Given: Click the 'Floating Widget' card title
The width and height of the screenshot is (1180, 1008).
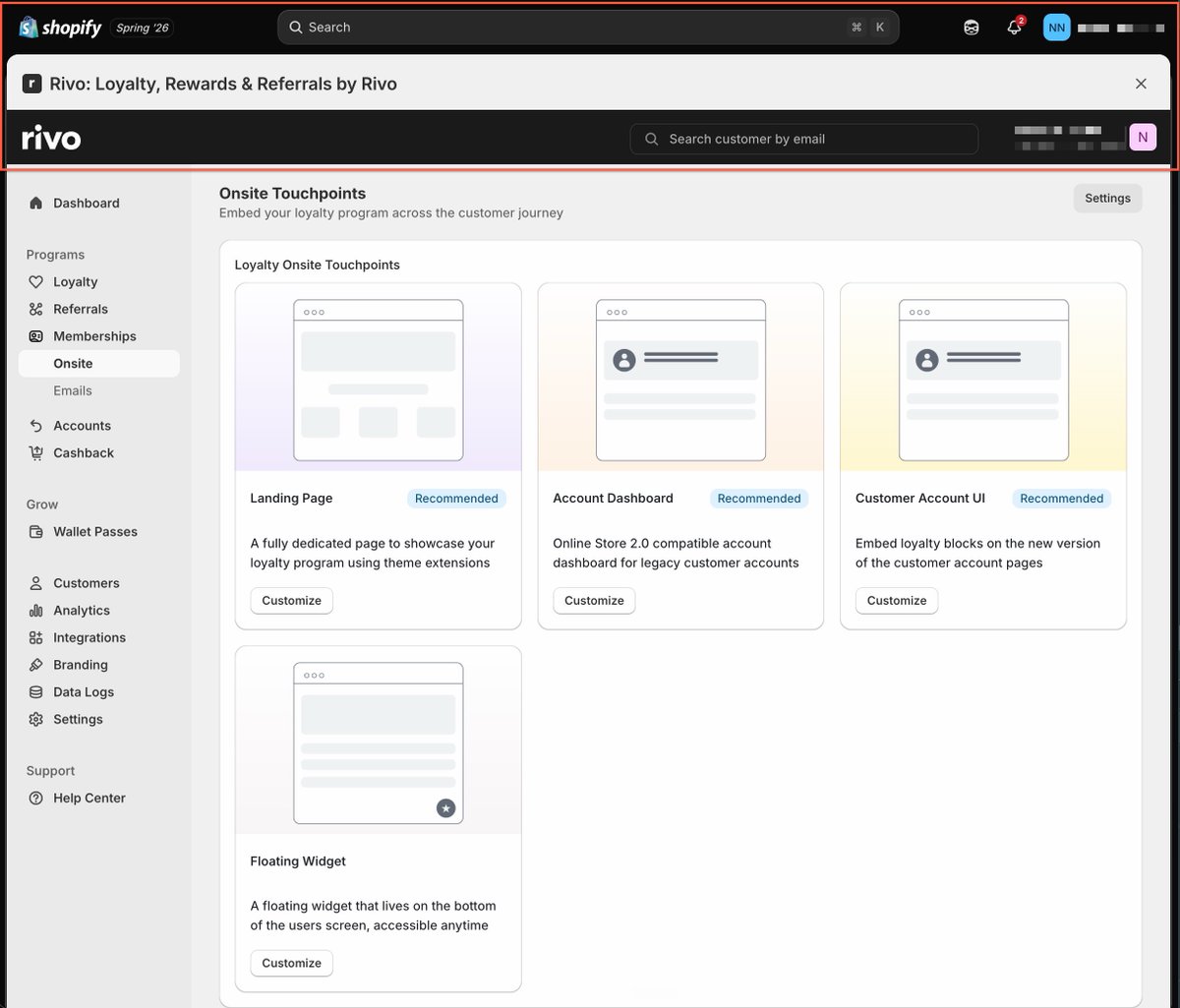Looking at the screenshot, I should 298,861.
